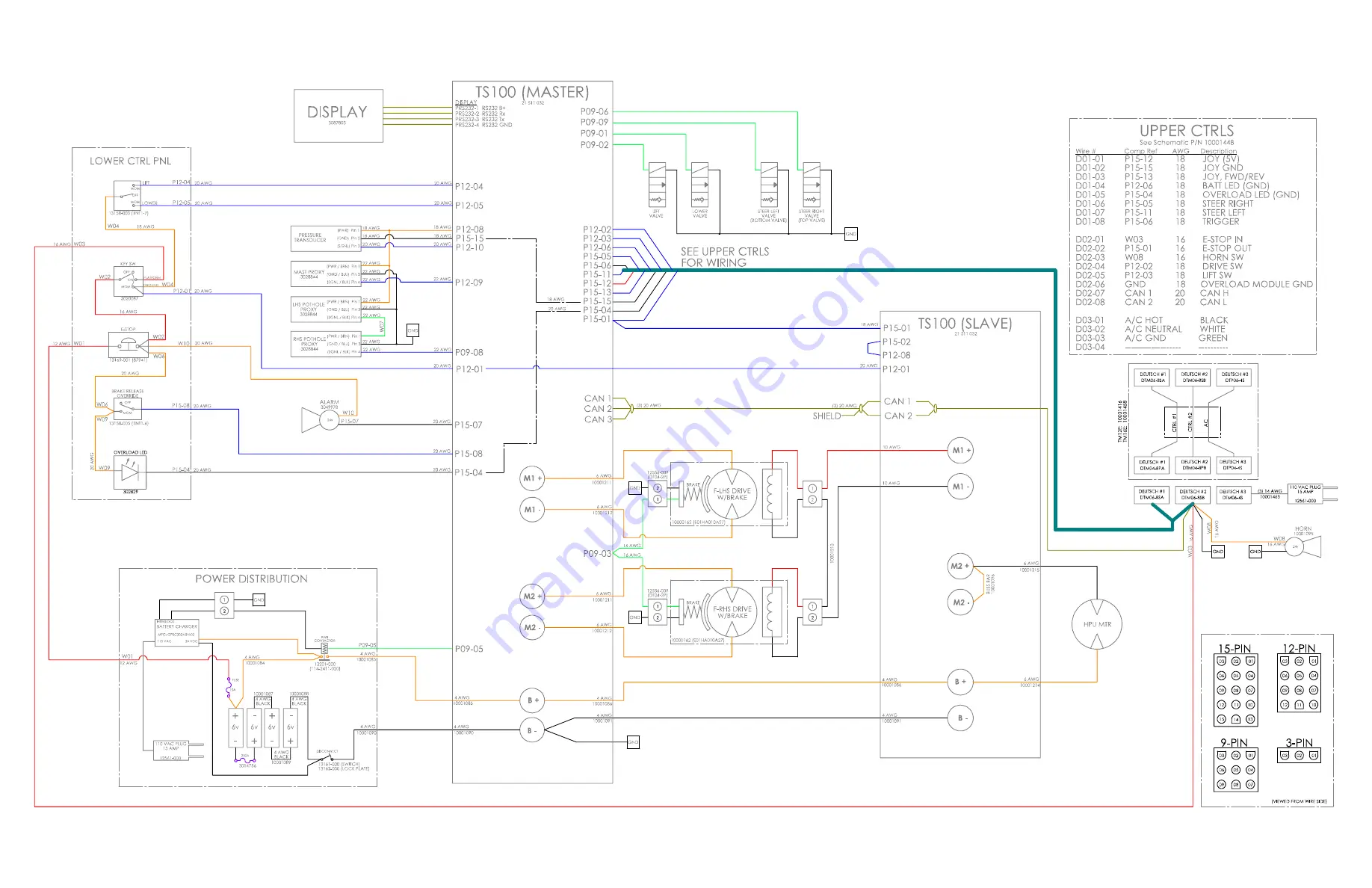Click the E-STOP mushroom button symbol

(x=129, y=345)
